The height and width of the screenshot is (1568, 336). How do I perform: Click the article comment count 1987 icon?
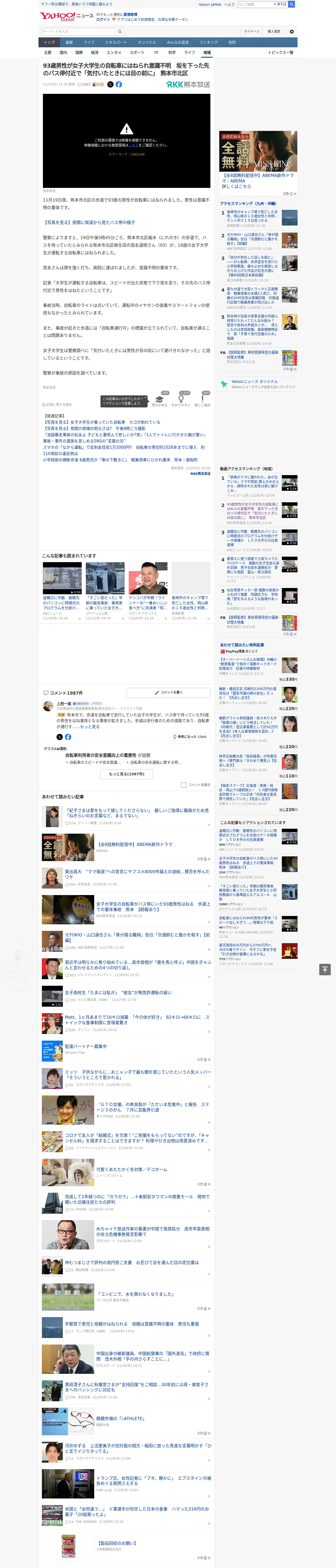84,85
